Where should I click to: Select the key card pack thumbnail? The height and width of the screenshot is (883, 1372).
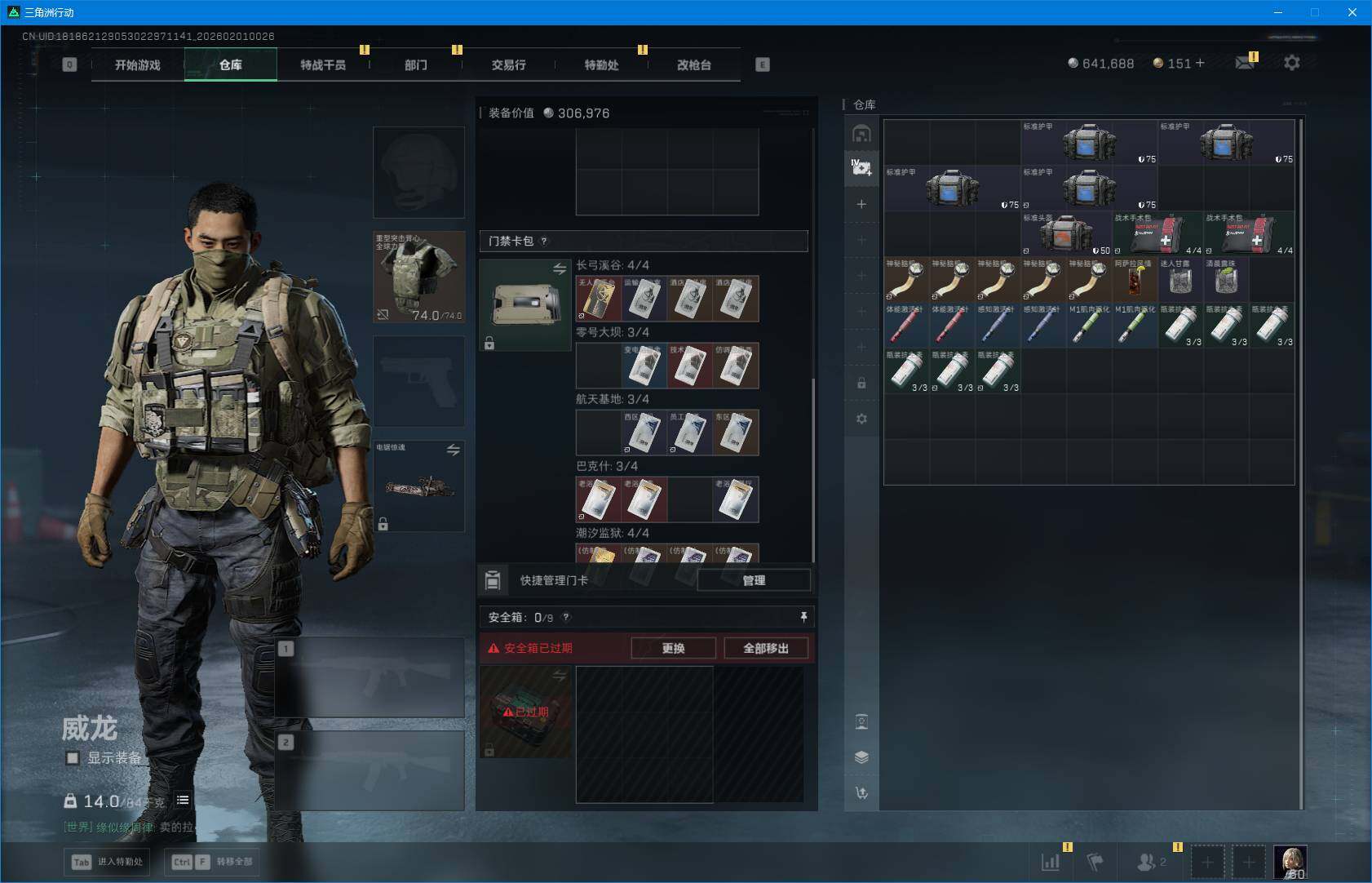point(525,304)
